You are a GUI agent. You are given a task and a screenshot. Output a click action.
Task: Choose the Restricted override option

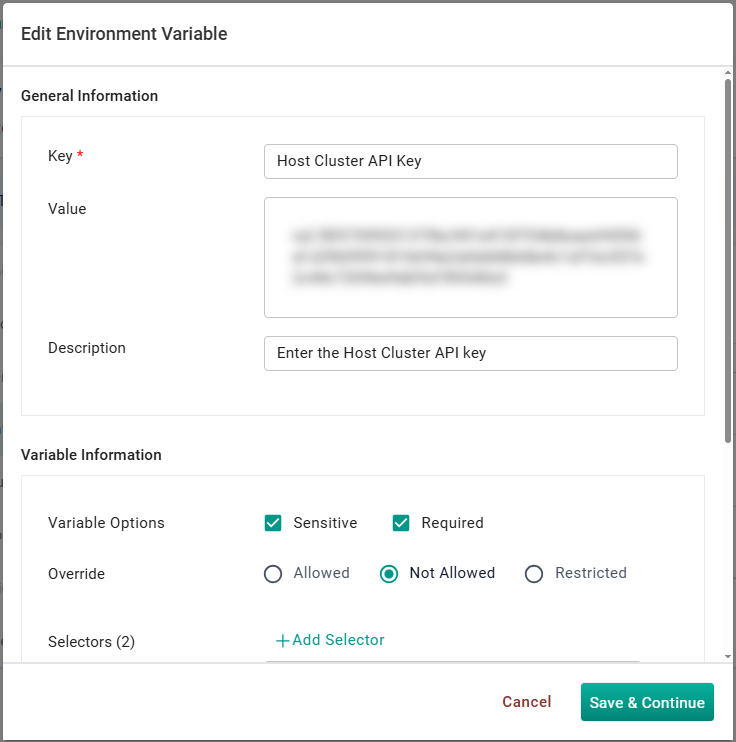click(534, 574)
